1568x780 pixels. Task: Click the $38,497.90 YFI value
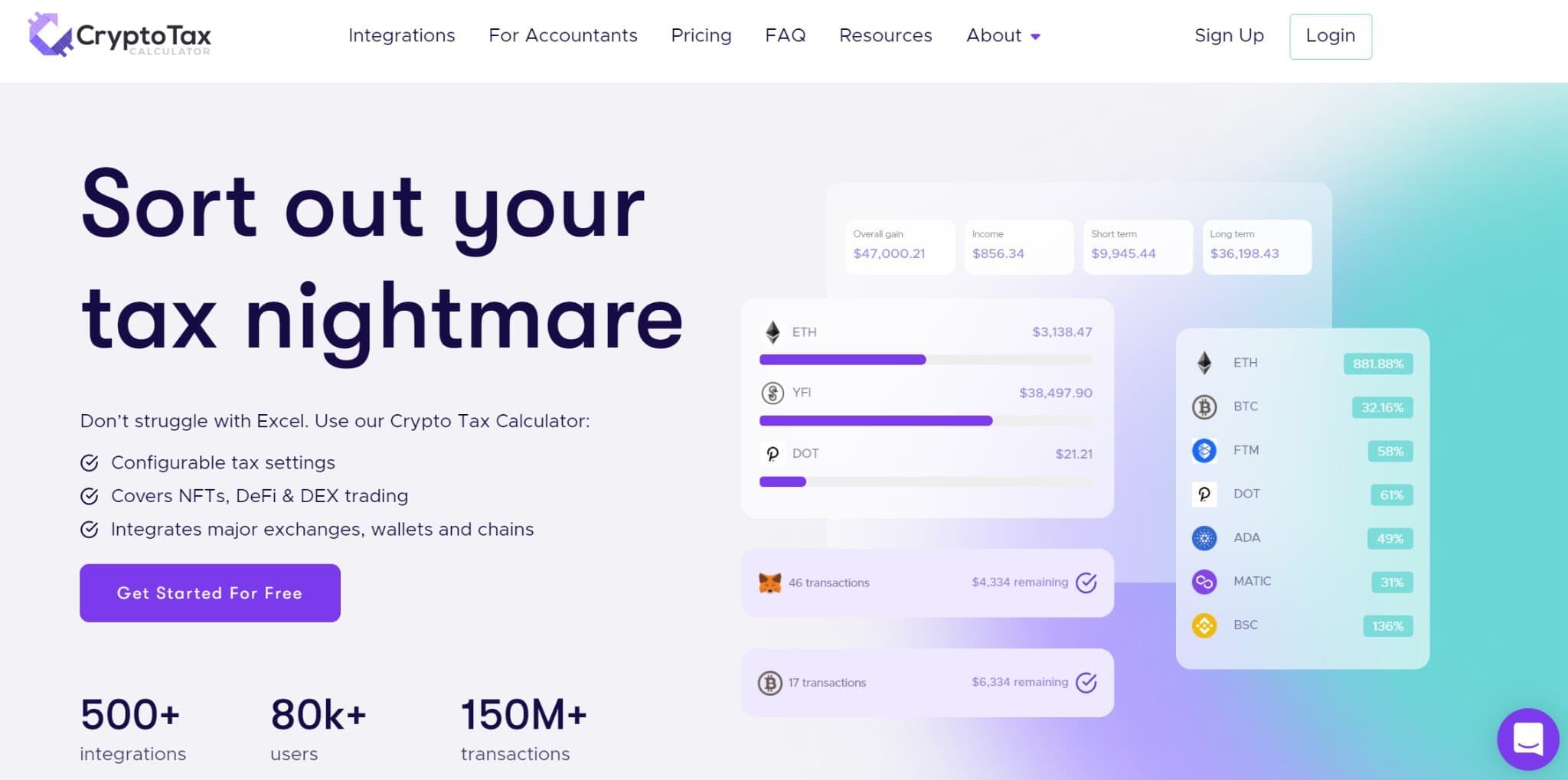1056,393
